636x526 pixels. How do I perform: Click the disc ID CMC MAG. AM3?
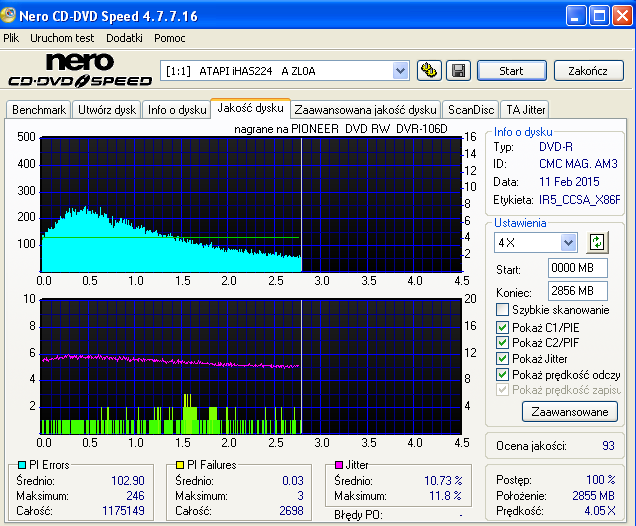578,164
